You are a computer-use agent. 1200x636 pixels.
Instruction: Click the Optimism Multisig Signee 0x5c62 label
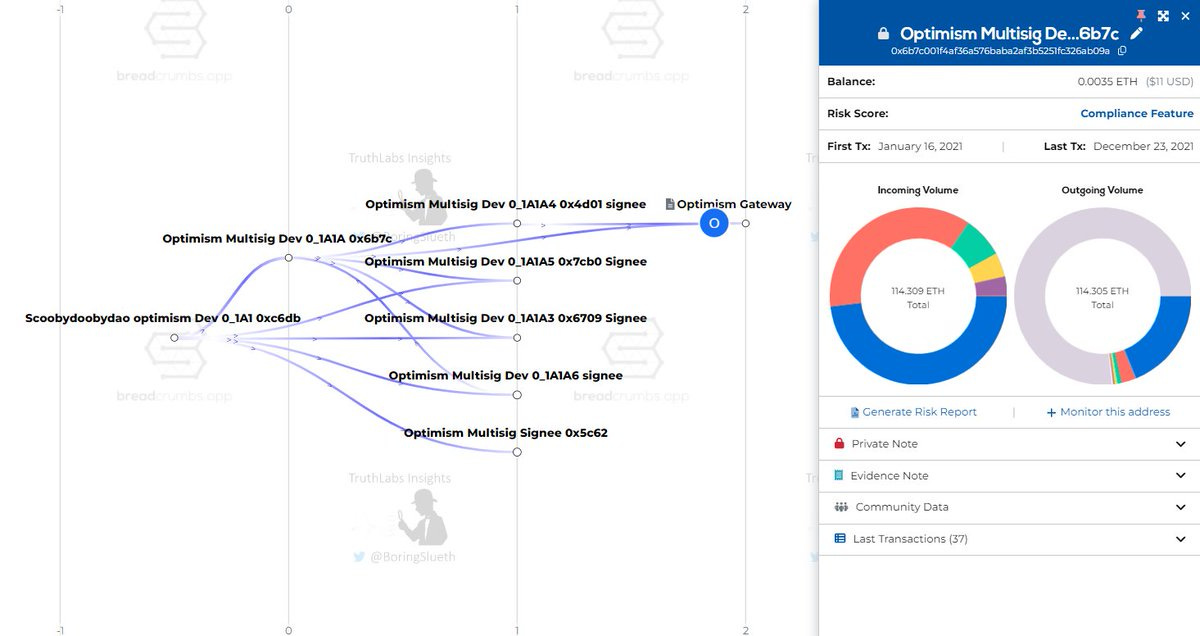pos(505,433)
